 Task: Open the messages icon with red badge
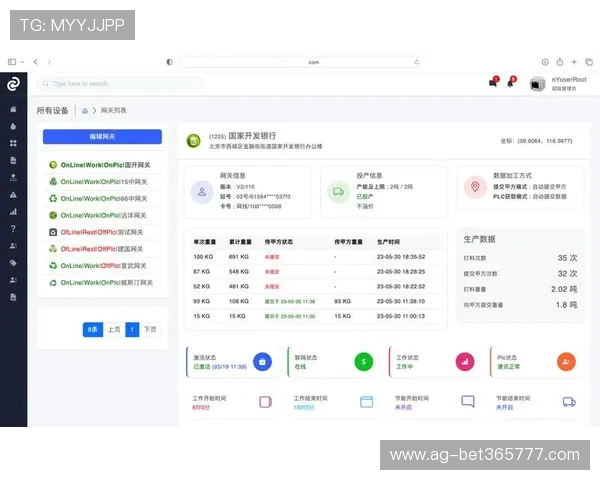click(x=494, y=82)
